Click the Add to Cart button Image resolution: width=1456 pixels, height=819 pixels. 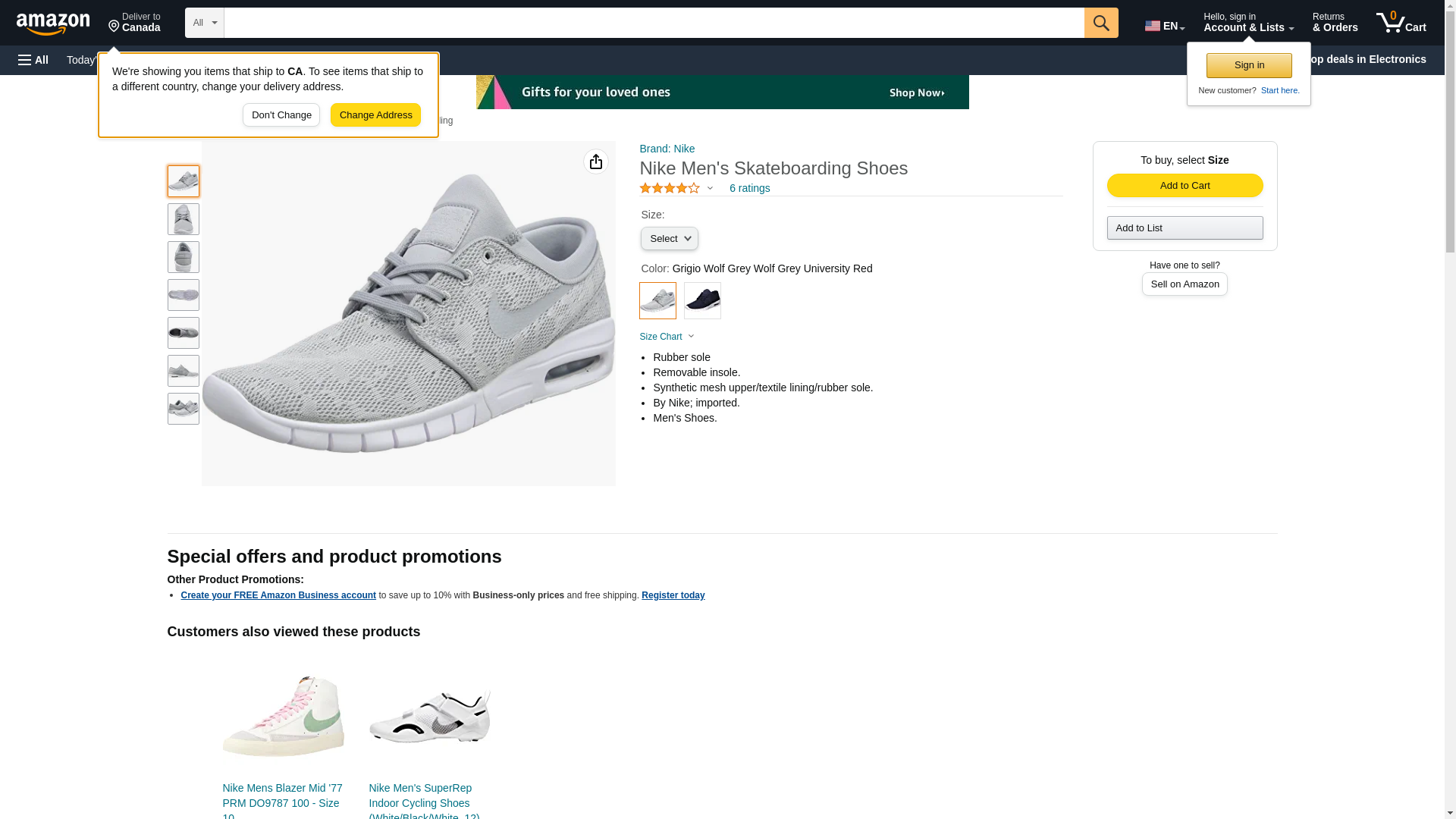pos(1185,186)
